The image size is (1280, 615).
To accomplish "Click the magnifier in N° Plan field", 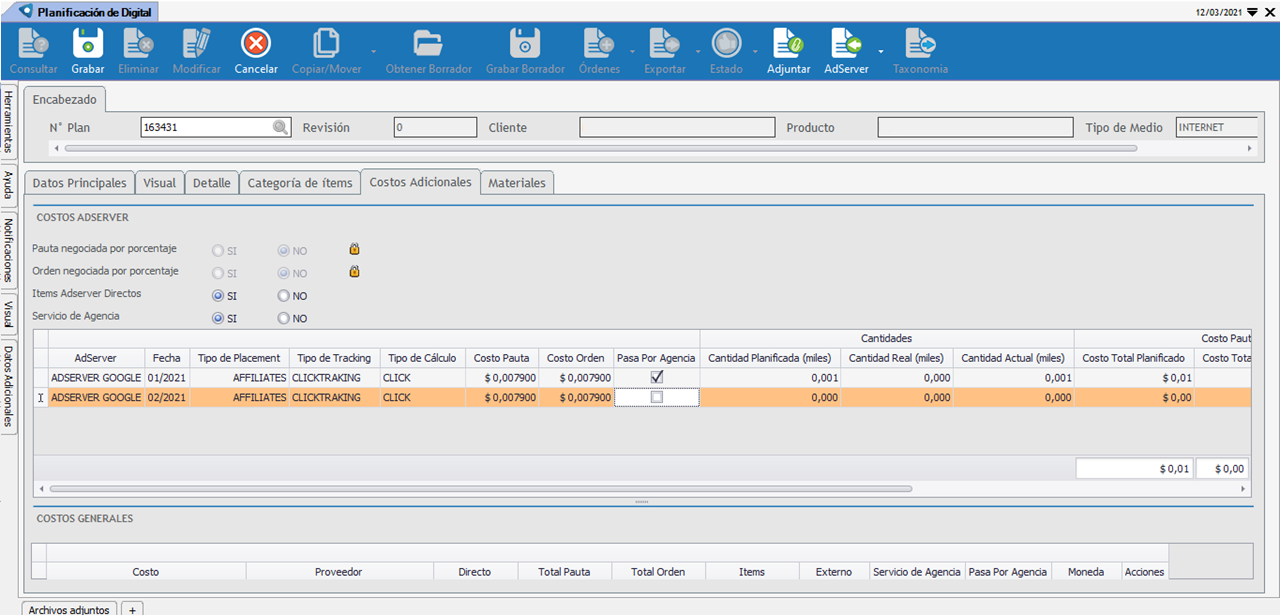I will pyautogui.click(x=281, y=128).
